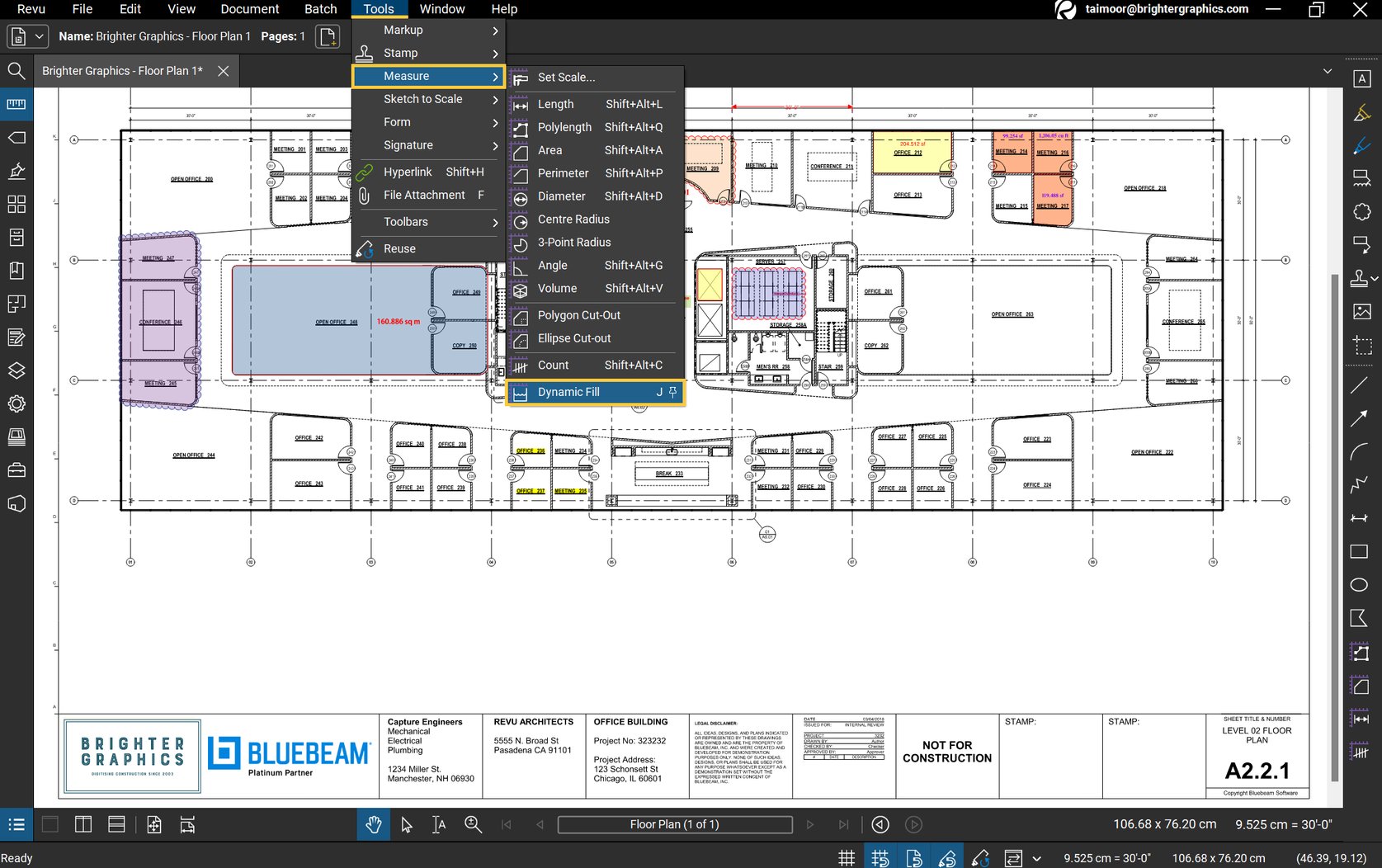Click the Floor Plan (1 of 1) page field

(x=674, y=824)
